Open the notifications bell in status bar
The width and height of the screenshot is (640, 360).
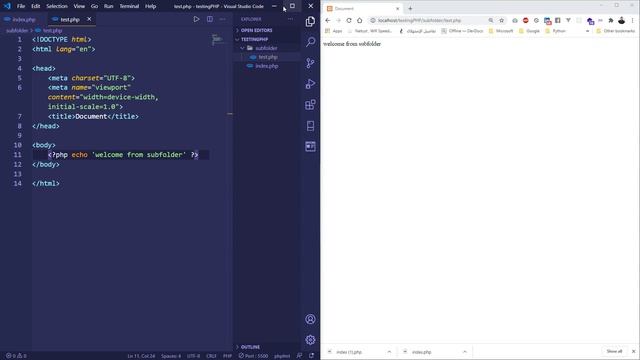(312, 356)
